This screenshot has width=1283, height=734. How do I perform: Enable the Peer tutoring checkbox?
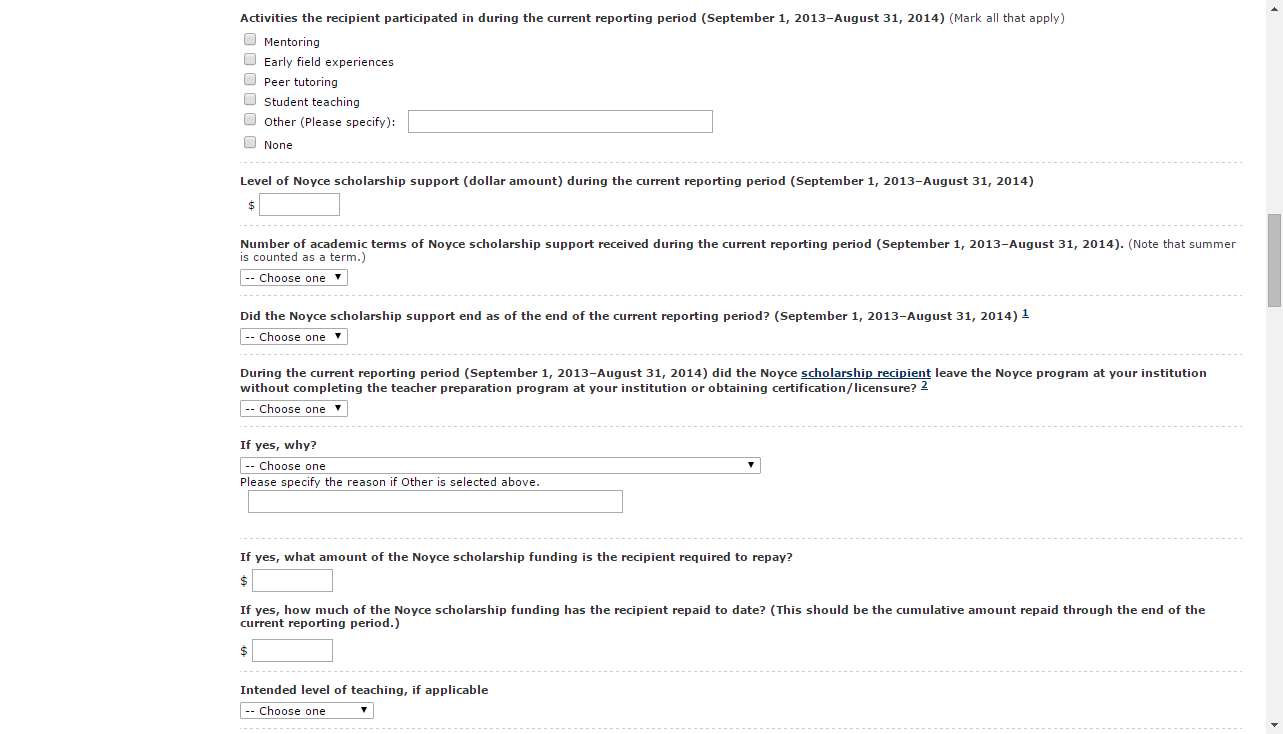[x=250, y=80]
